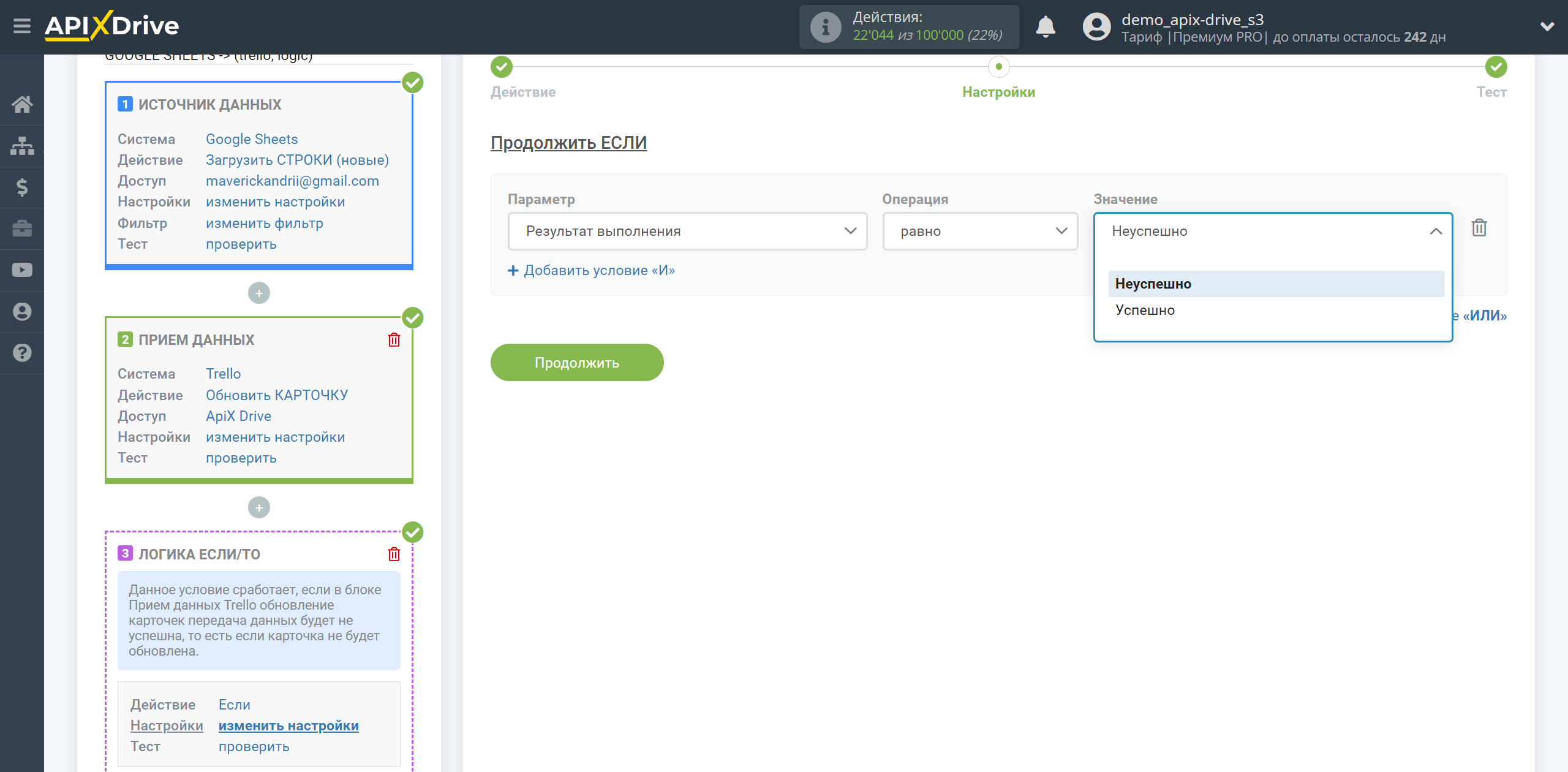Open profile icon in sidebar
Image resolution: width=1568 pixels, height=772 pixels.
coord(22,311)
